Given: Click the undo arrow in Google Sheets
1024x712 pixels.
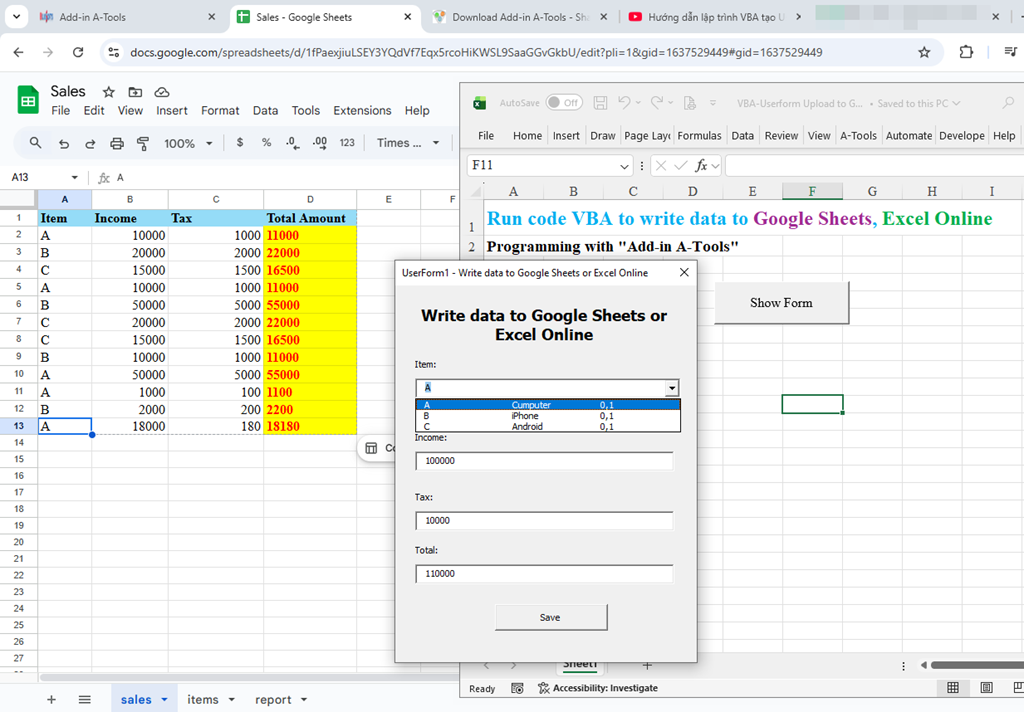Looking at the screenshot, I should [64, 143].
